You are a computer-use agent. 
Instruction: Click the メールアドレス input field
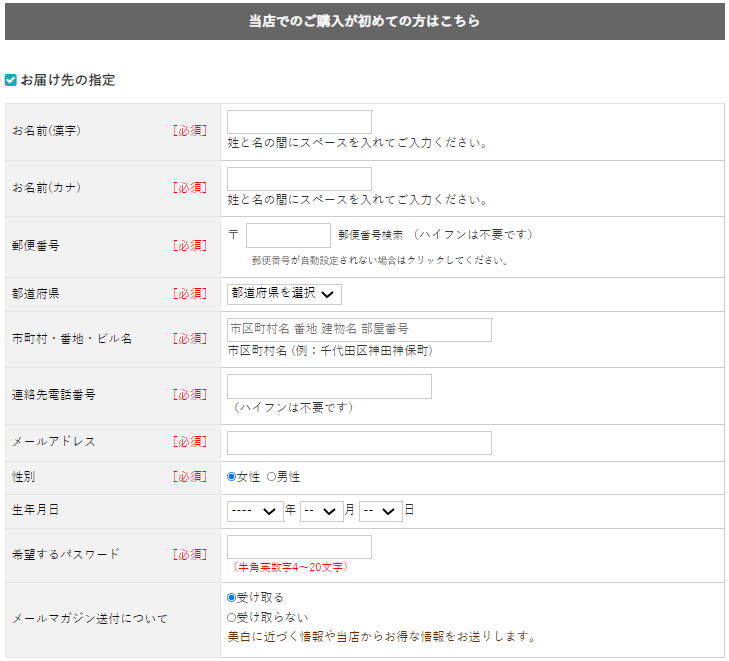click(x=359, y=442)
